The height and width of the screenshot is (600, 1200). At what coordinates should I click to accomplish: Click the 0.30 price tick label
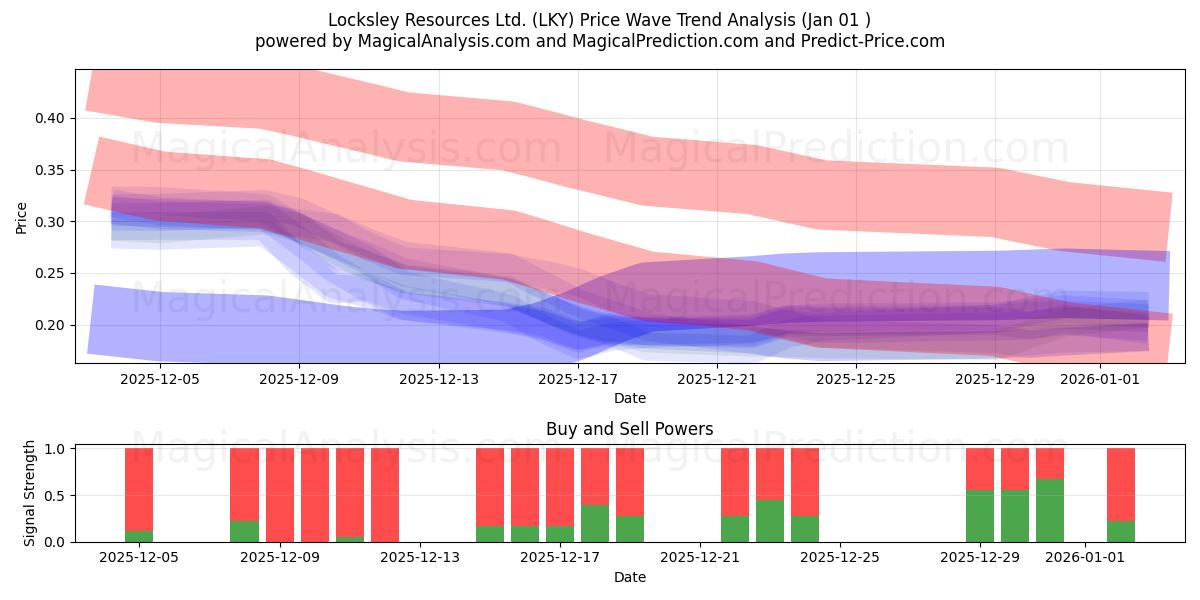point(51,222)
